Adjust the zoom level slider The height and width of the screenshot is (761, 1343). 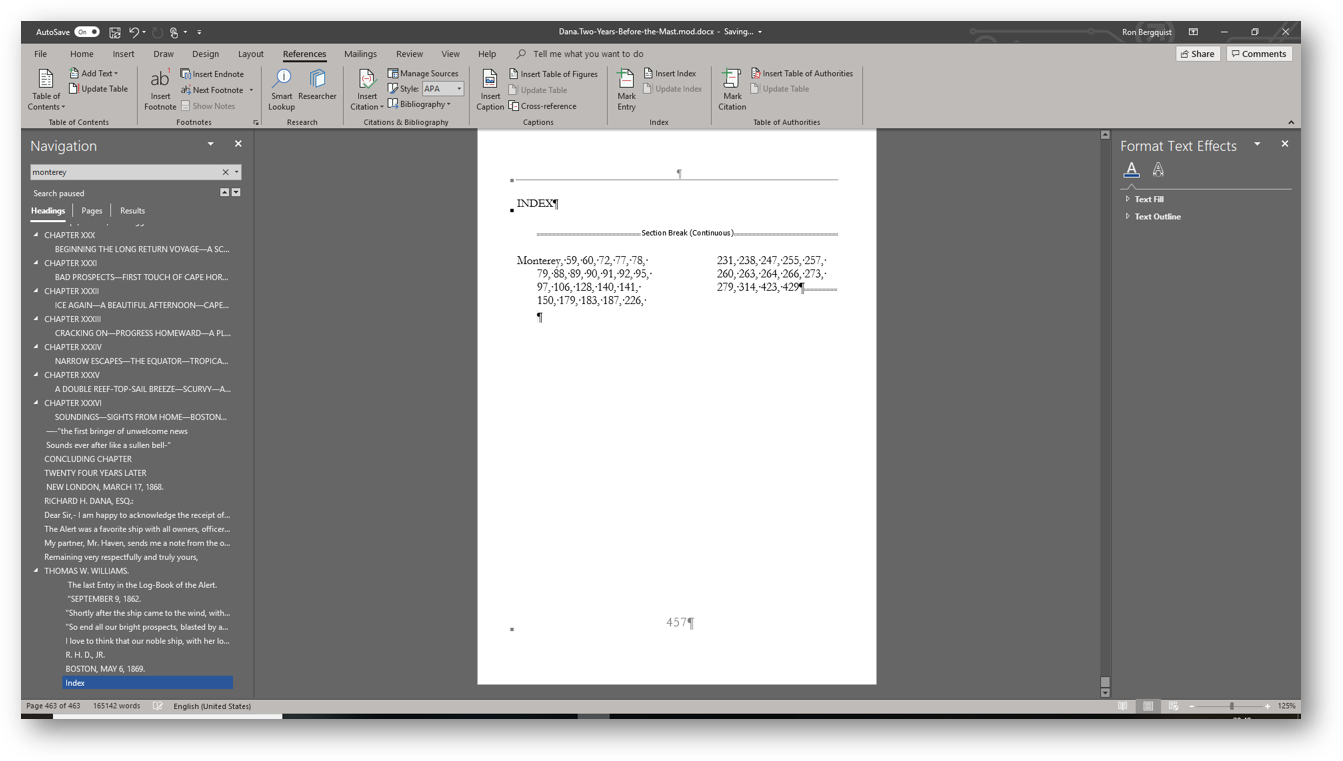(x=1231, y=706)
